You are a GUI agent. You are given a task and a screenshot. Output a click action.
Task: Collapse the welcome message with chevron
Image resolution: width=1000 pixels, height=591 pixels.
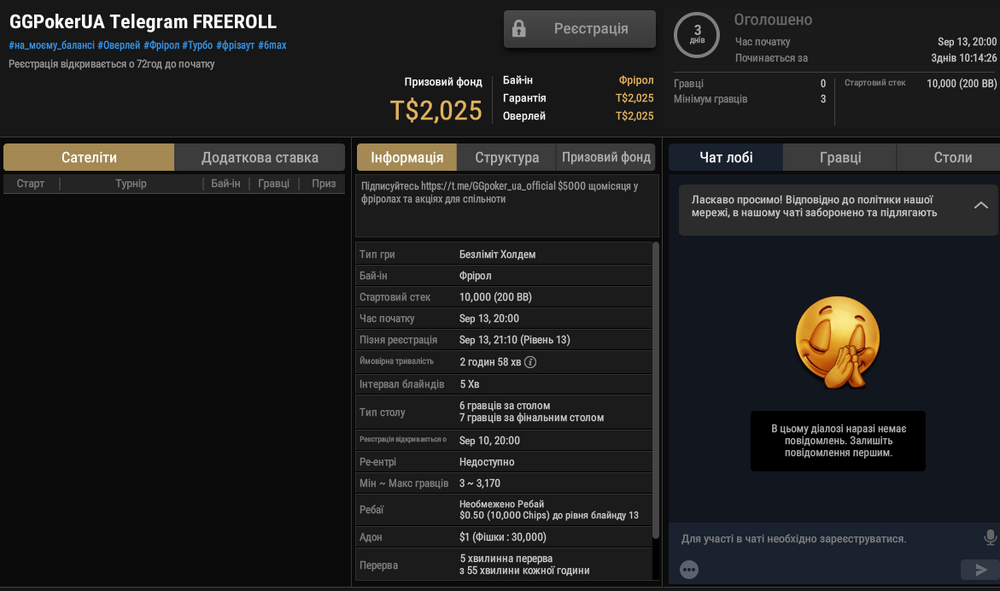(x=981, y=205)
